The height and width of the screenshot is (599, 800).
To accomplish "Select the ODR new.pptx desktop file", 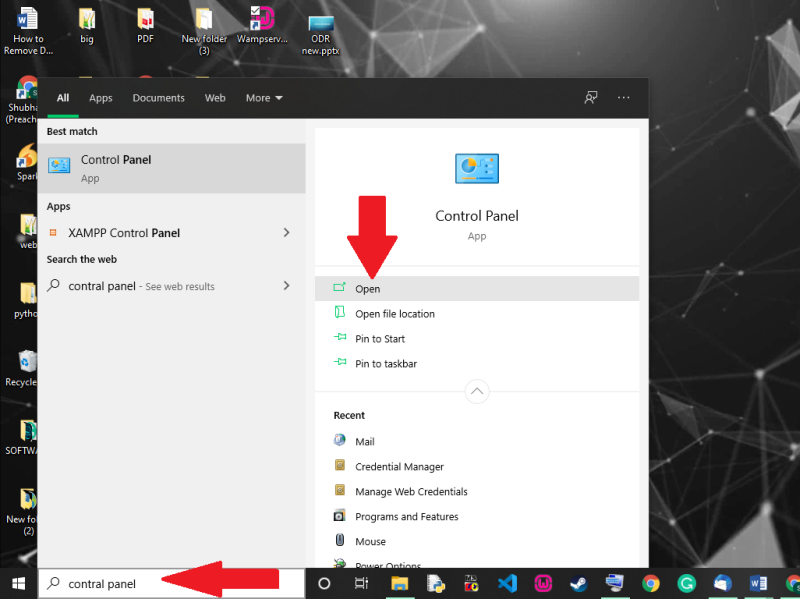I will click(320, 35).
